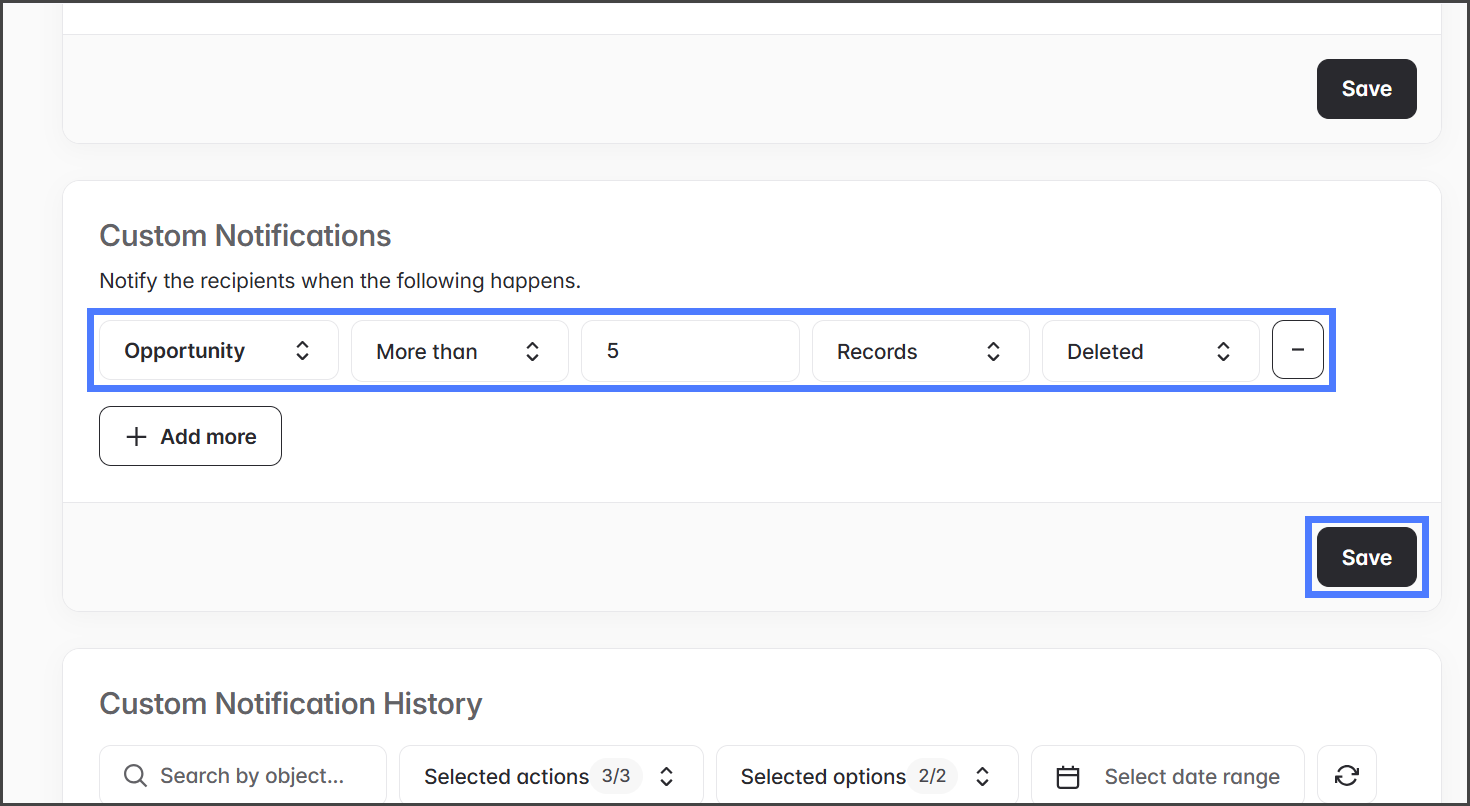Open the Select date range picker

pos(1191,777)
